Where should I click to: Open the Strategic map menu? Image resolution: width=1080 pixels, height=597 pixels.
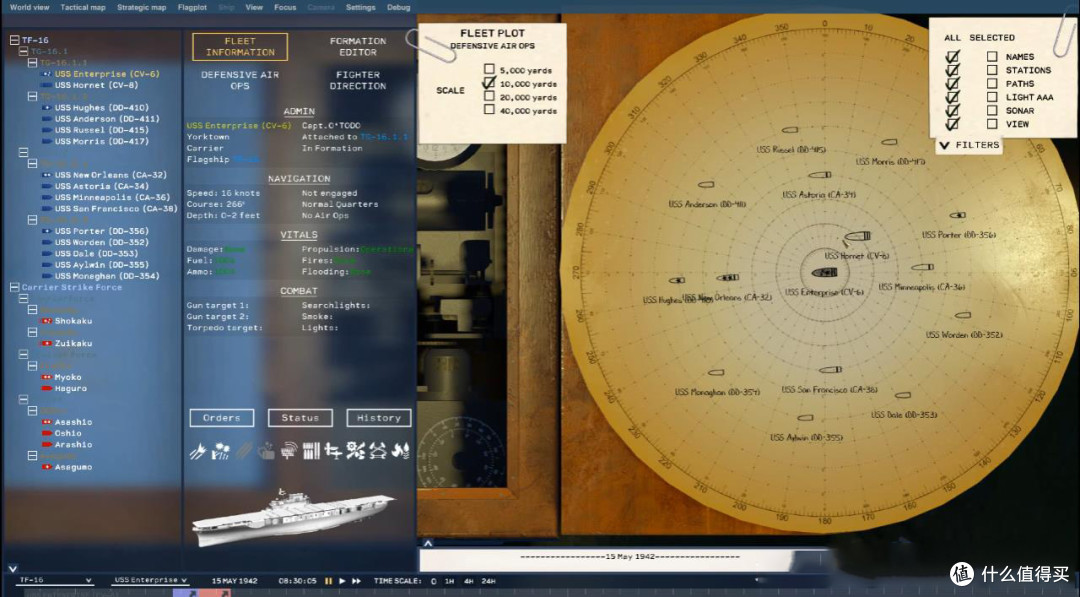142,8
